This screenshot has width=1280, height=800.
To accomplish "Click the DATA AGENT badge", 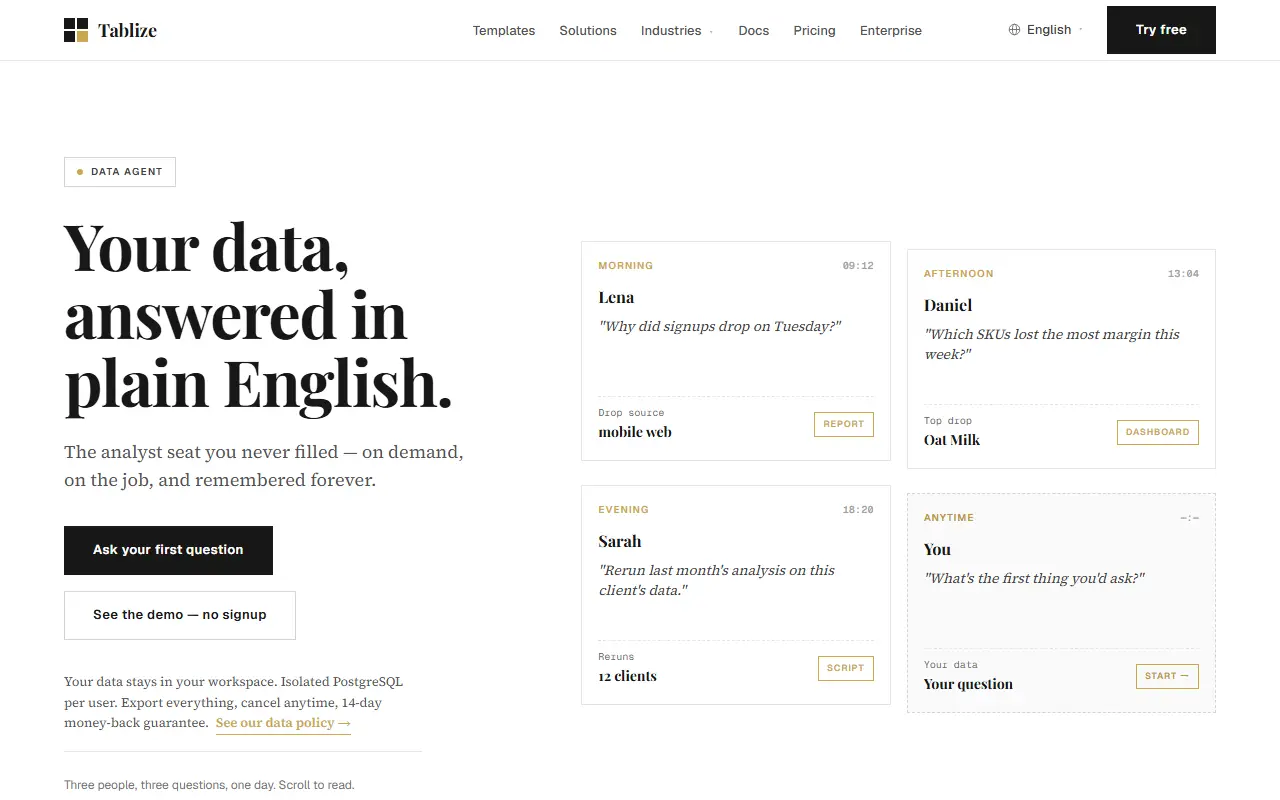I will (120, 172).
